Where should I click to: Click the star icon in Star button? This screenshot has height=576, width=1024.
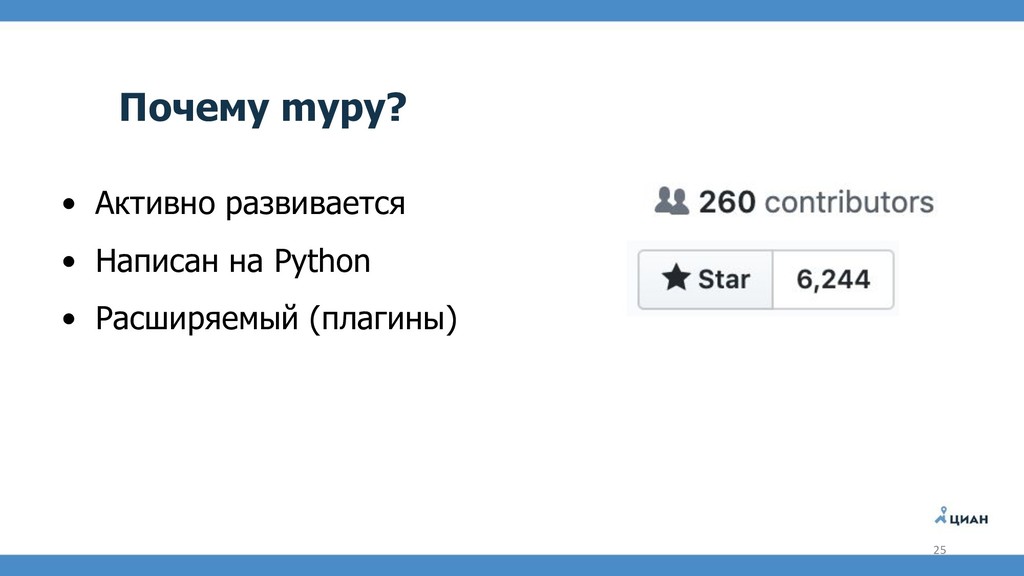click(x=676, y=278)
